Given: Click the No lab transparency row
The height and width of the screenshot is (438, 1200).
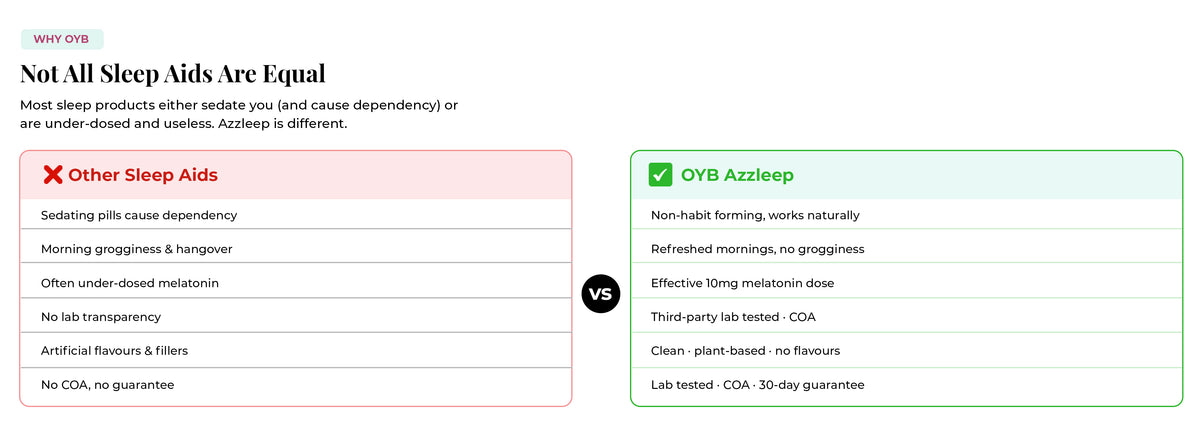Looking at the screenshot, I should [296, 316].
